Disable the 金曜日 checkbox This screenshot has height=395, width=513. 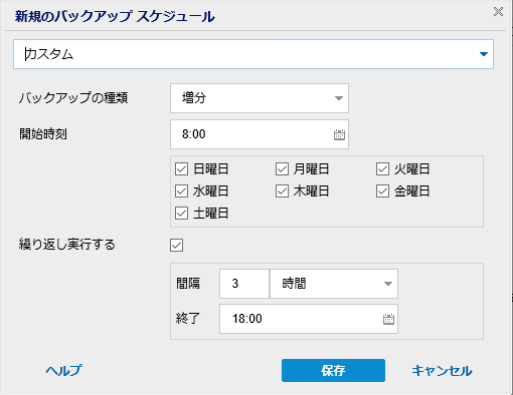tap(383, 191)
